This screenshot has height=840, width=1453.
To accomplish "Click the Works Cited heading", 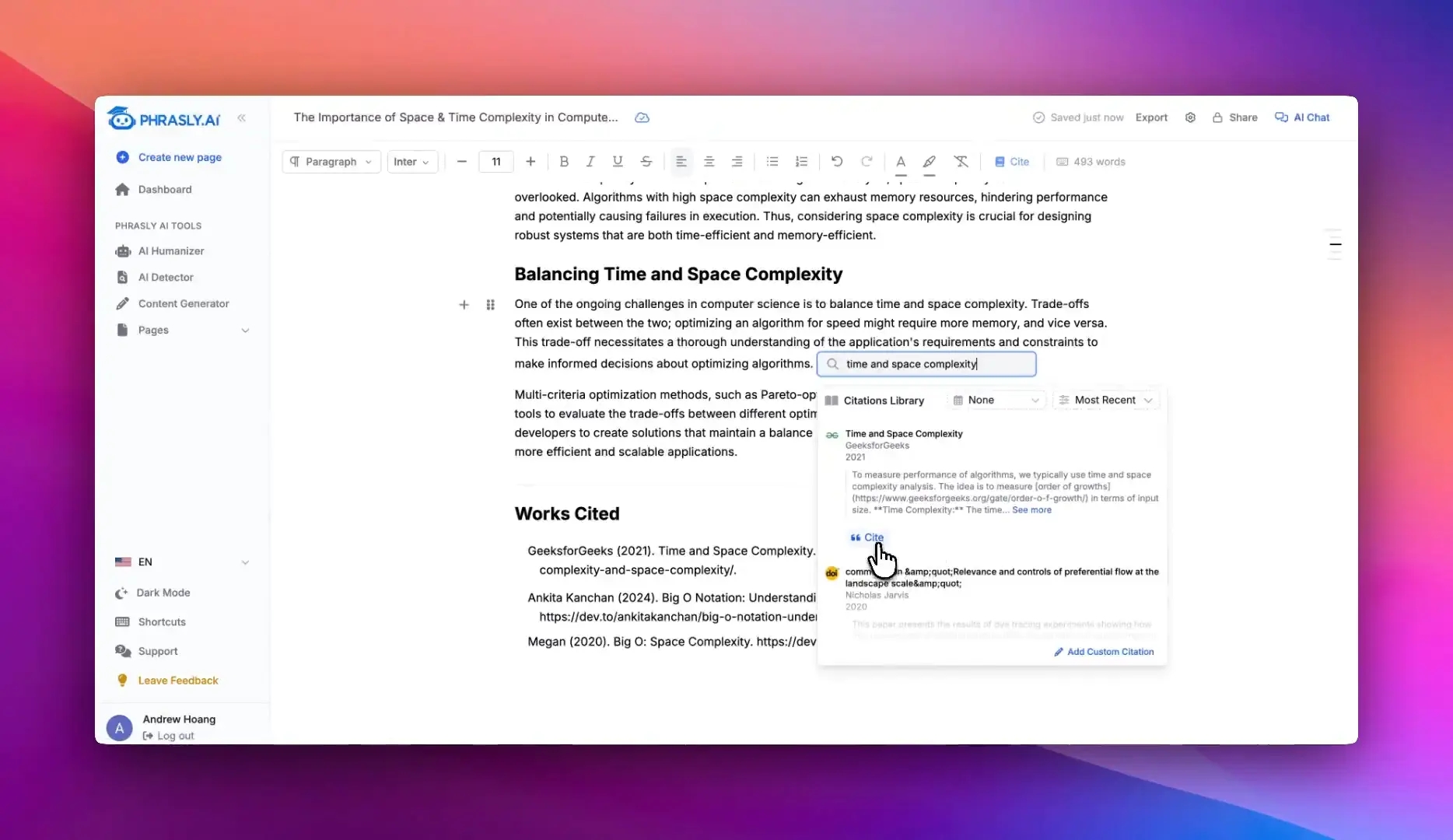I will pyautogui.click(x=567, y=514).
